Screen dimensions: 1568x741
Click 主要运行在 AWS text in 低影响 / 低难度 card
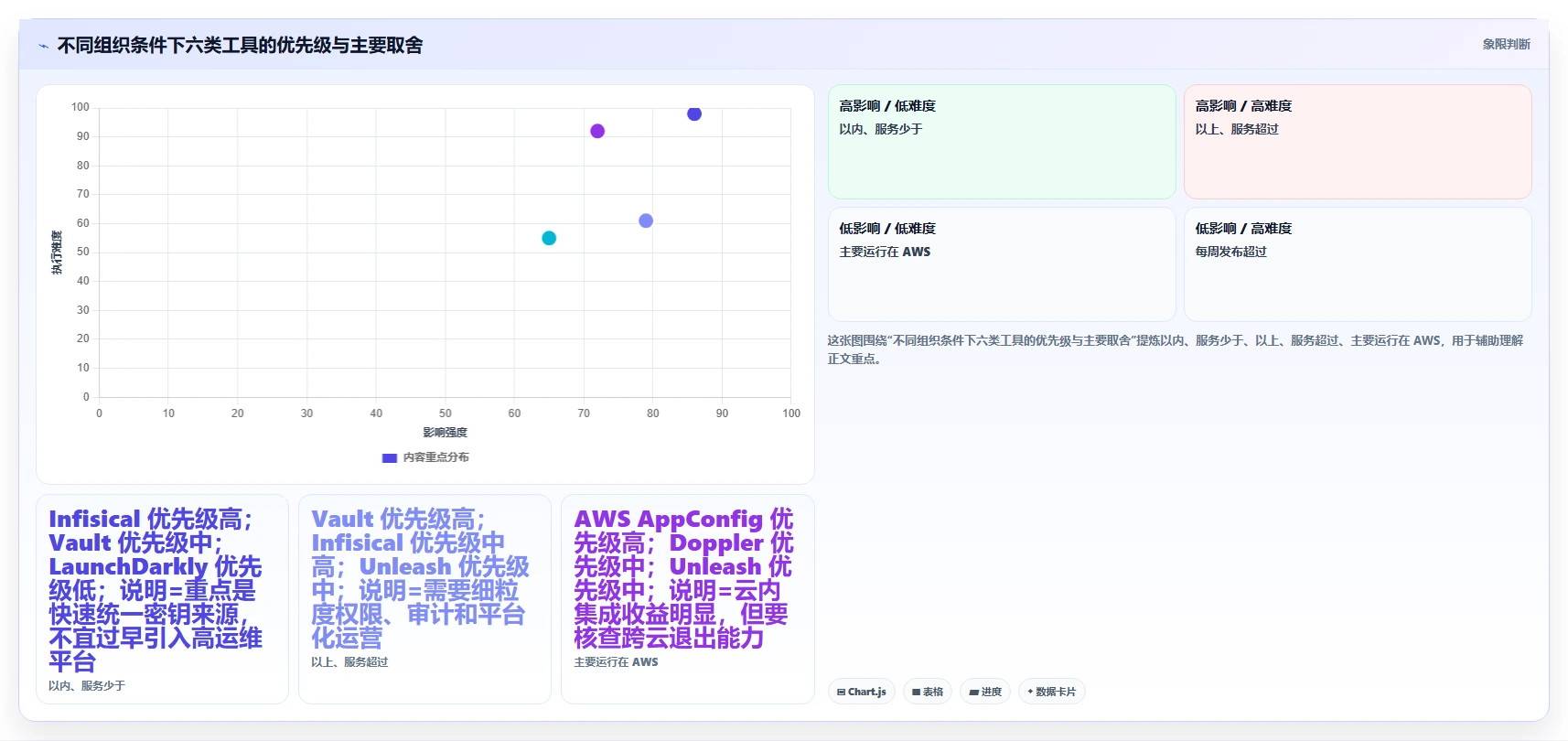click(x=885, y=252)
